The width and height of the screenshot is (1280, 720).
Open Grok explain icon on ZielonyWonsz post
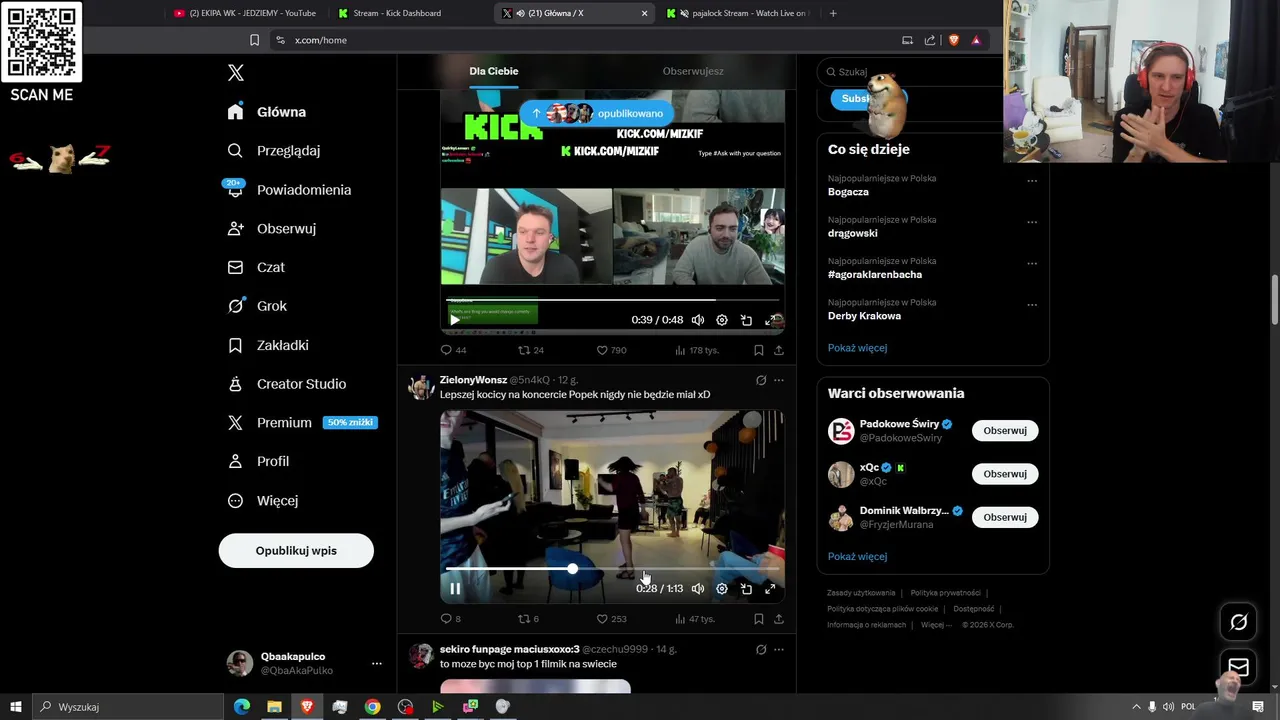[x=761, y=380]
